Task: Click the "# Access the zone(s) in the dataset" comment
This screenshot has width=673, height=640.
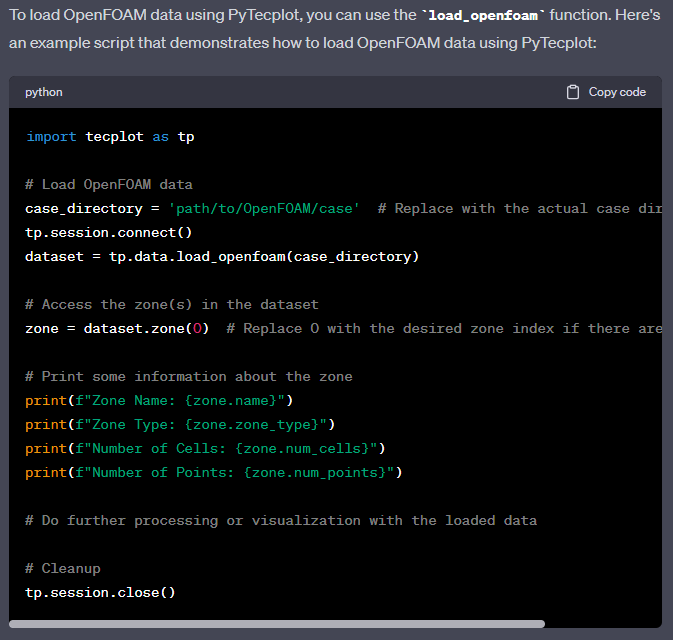Action: [172, 305]
